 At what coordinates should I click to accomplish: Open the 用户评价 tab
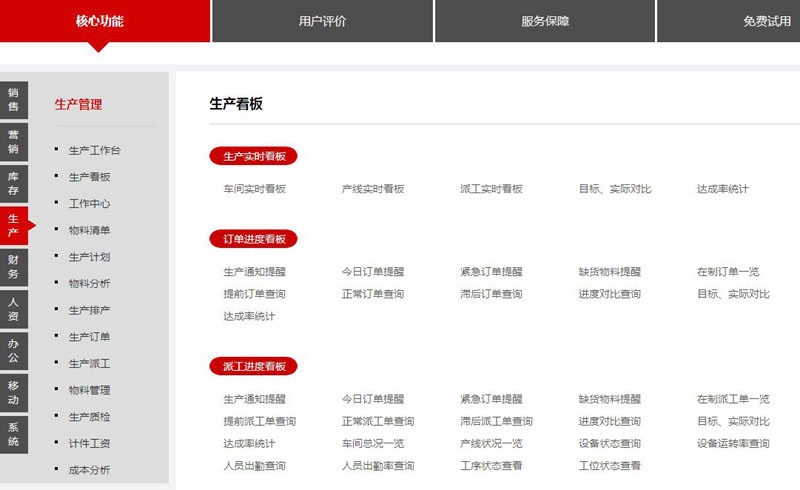click(322, 21)
